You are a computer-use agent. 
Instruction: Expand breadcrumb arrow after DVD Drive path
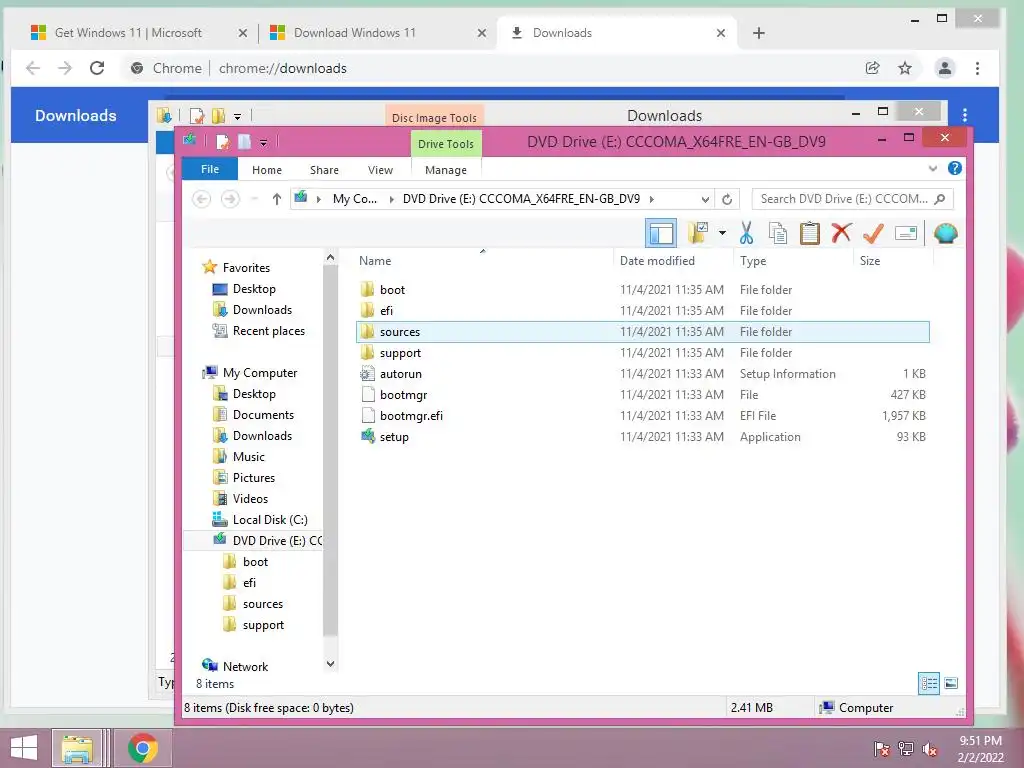(x=652, y=199)
